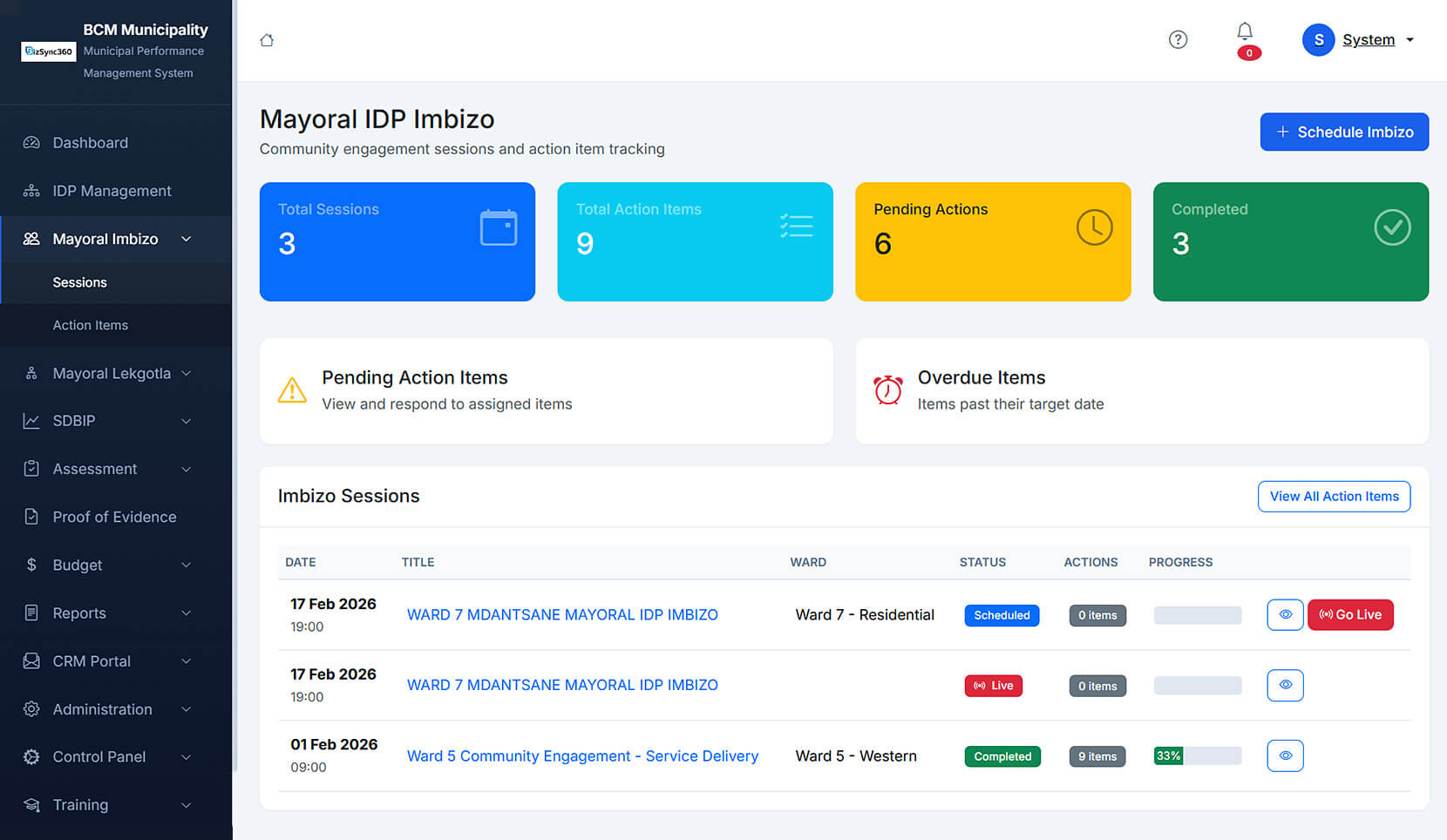Viewport: 1447px width, 840px height.
Task: Click the Overdue Items alarm clock icon
Action: 888,390
